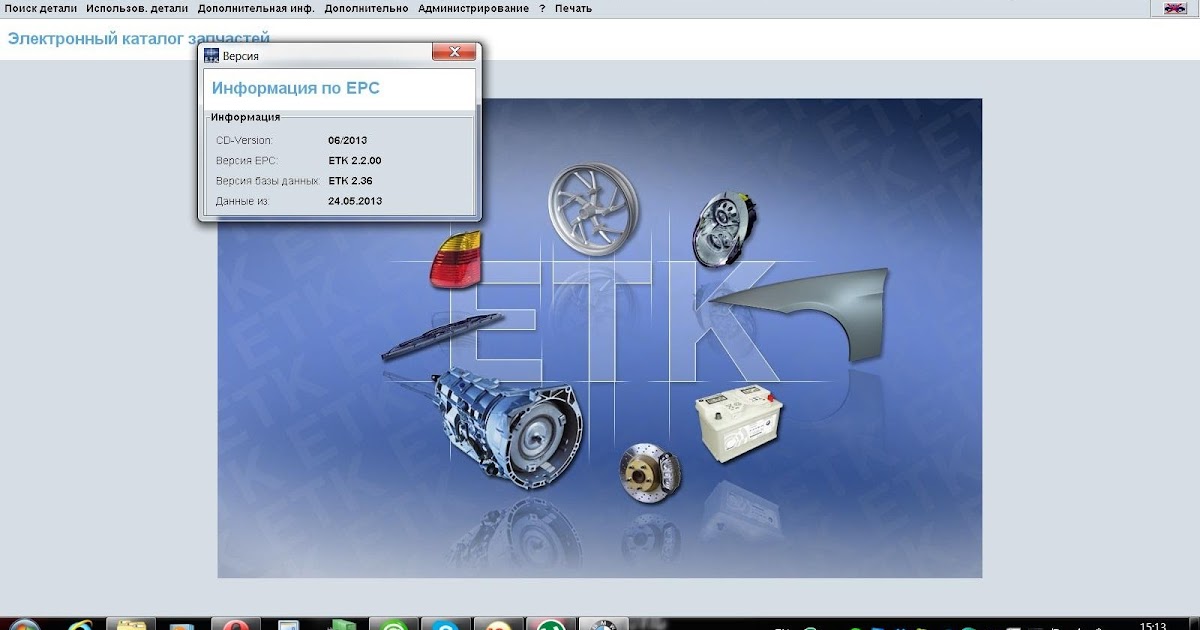Click the Версия dialog title text
1200x630 pixels.
click(240, 56)
